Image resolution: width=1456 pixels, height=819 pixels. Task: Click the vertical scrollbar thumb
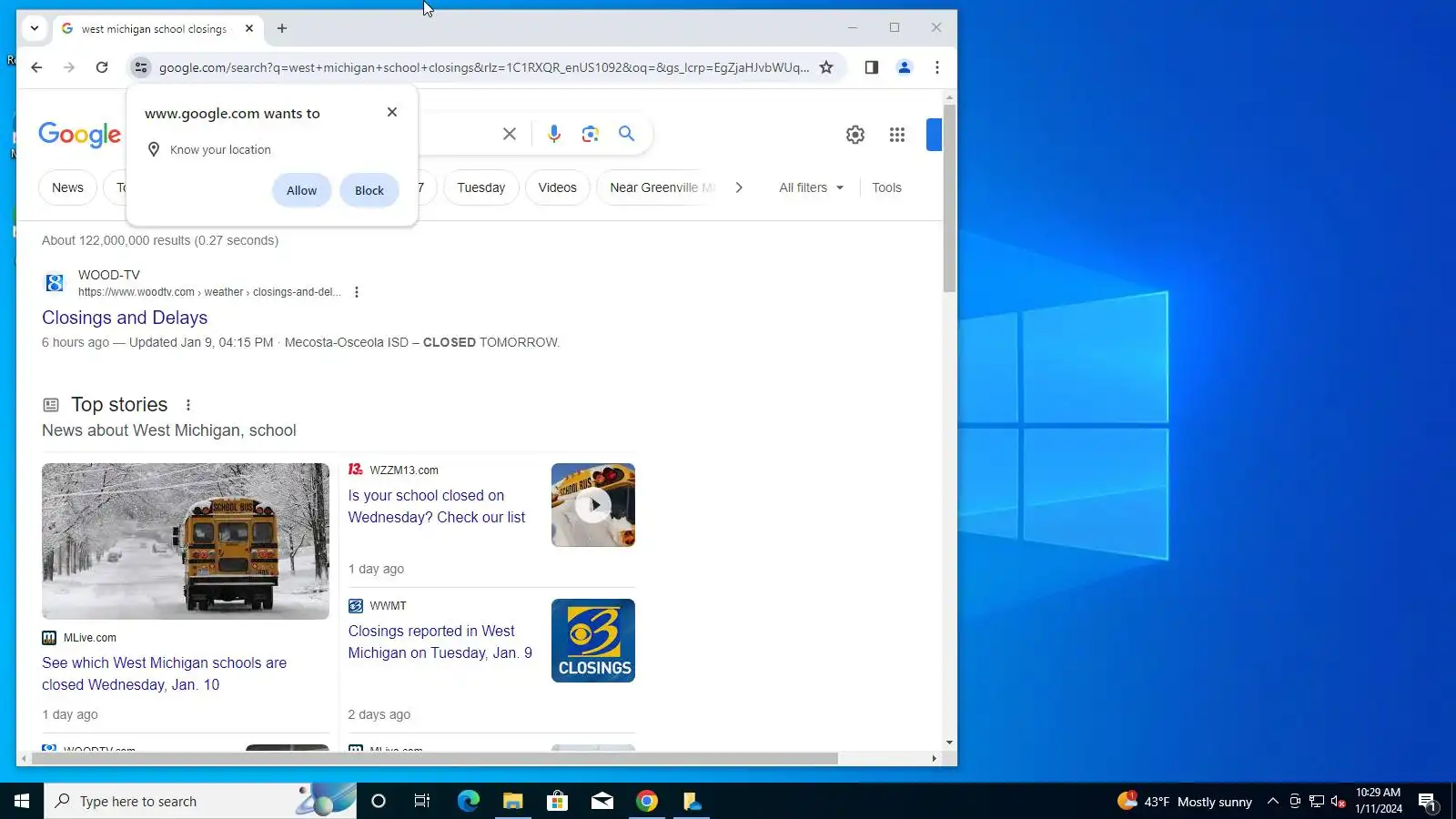(949, 198)
